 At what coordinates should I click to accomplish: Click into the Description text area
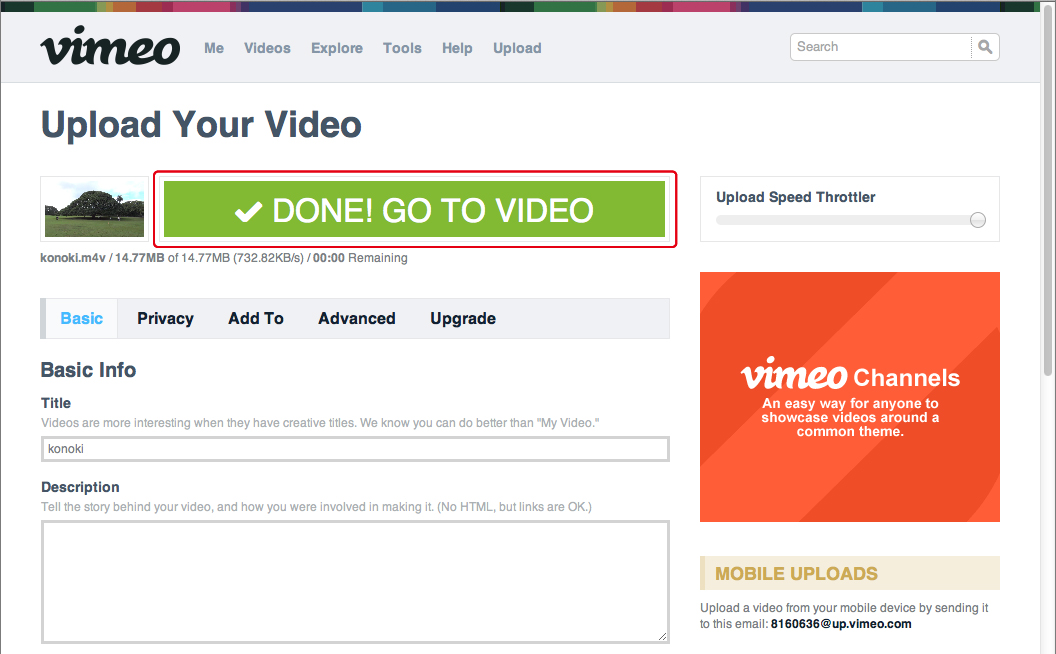tap(356, 582)
